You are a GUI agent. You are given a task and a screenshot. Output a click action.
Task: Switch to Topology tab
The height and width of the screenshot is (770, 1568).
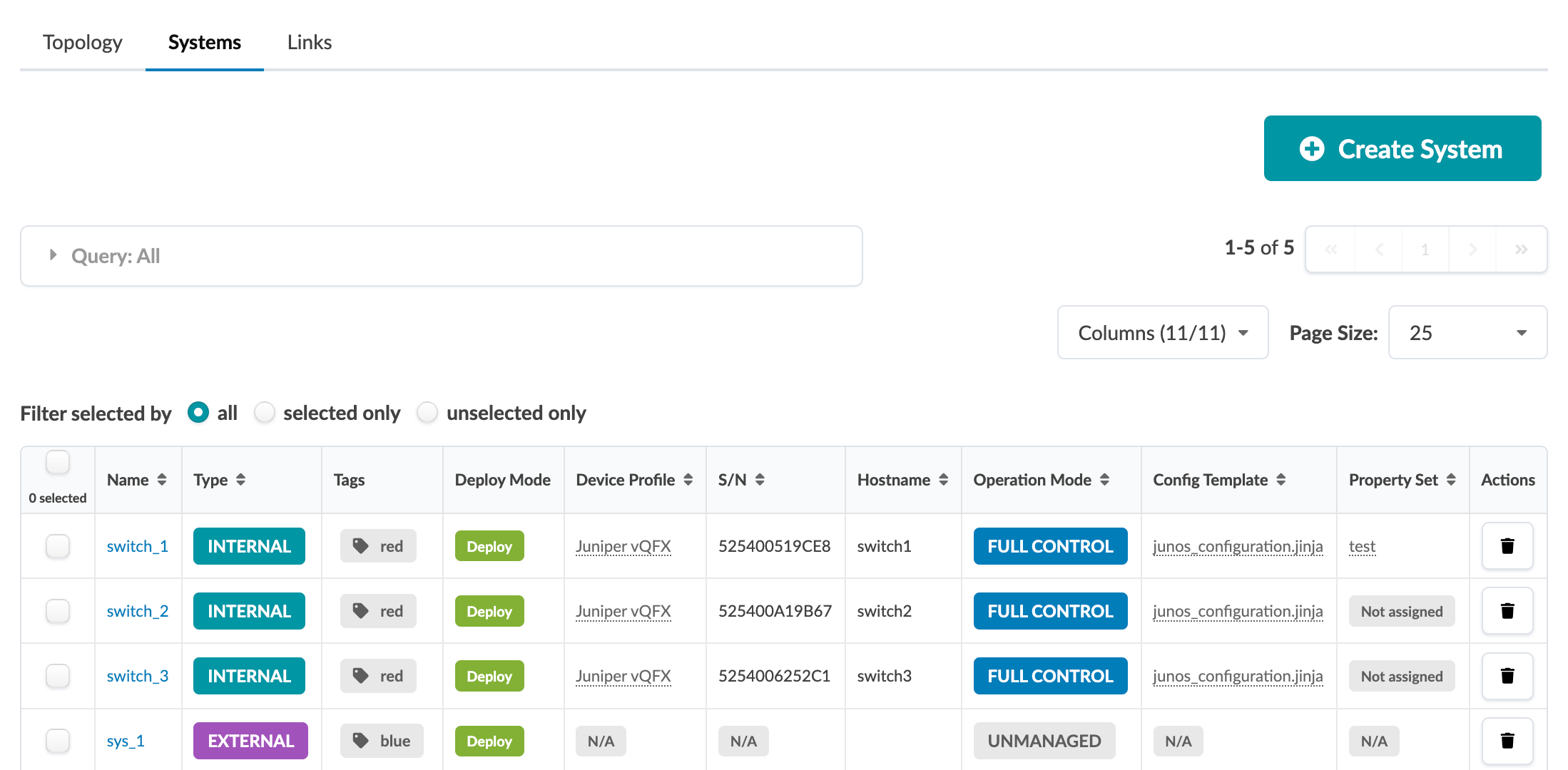pos(83,43)
